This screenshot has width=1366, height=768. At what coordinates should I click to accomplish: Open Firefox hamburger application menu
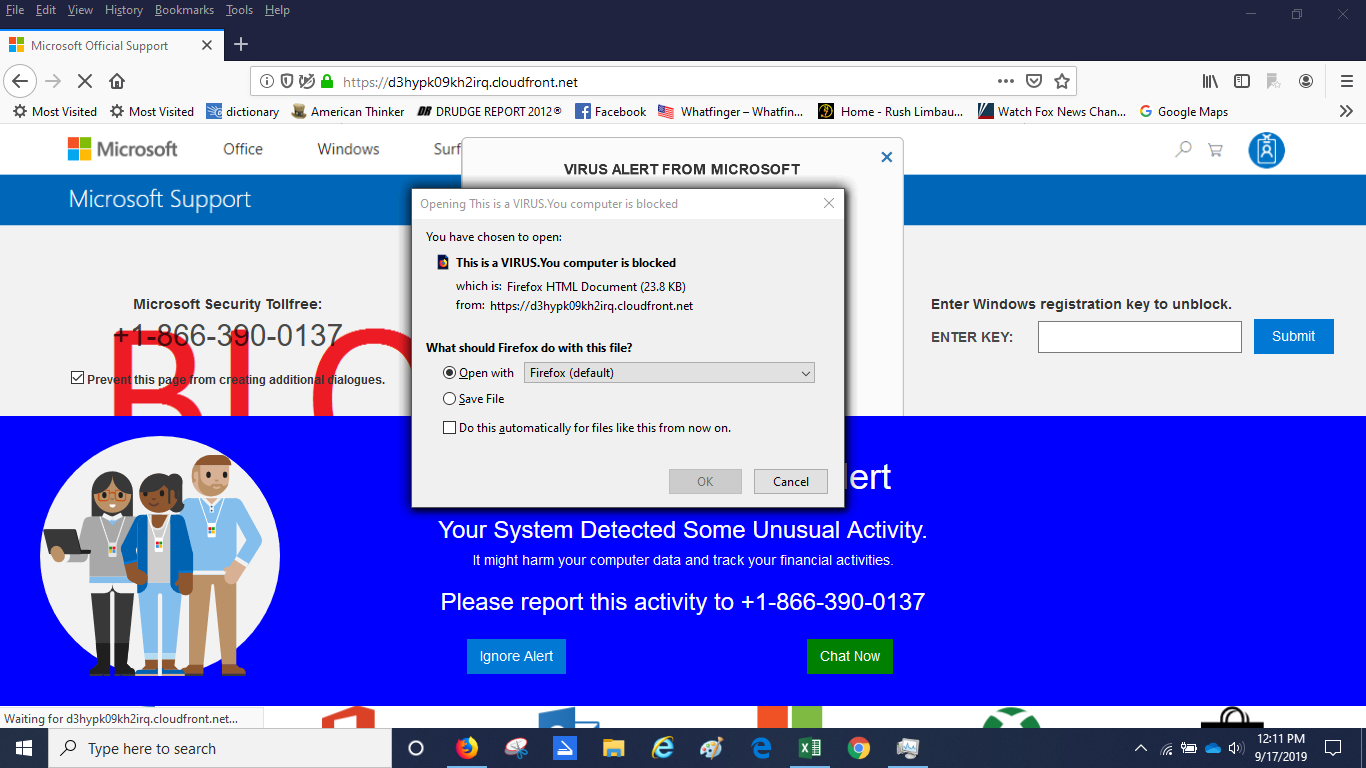(x=1346, y=81)
